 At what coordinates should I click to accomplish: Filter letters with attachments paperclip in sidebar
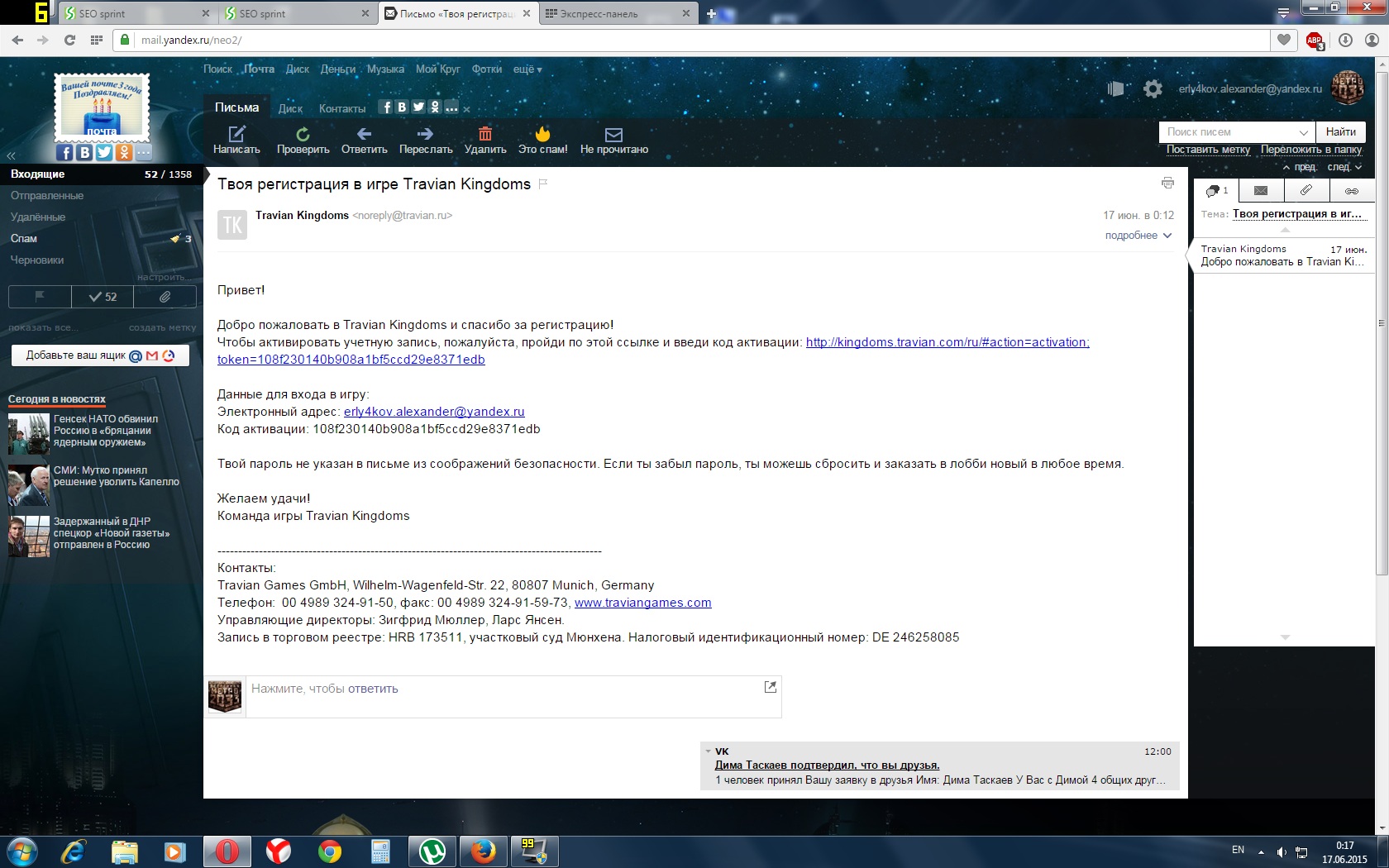point(165,296)
